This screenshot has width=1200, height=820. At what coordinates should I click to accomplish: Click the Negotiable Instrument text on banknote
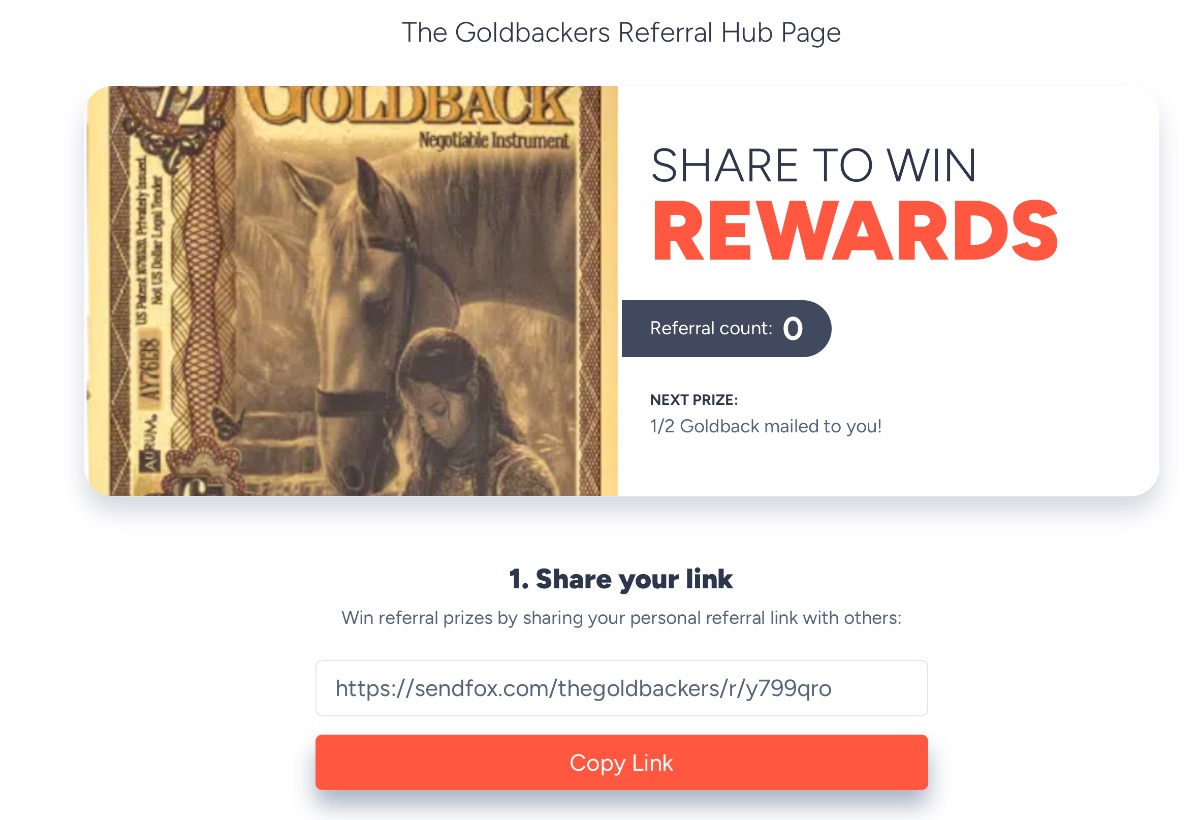495,141
